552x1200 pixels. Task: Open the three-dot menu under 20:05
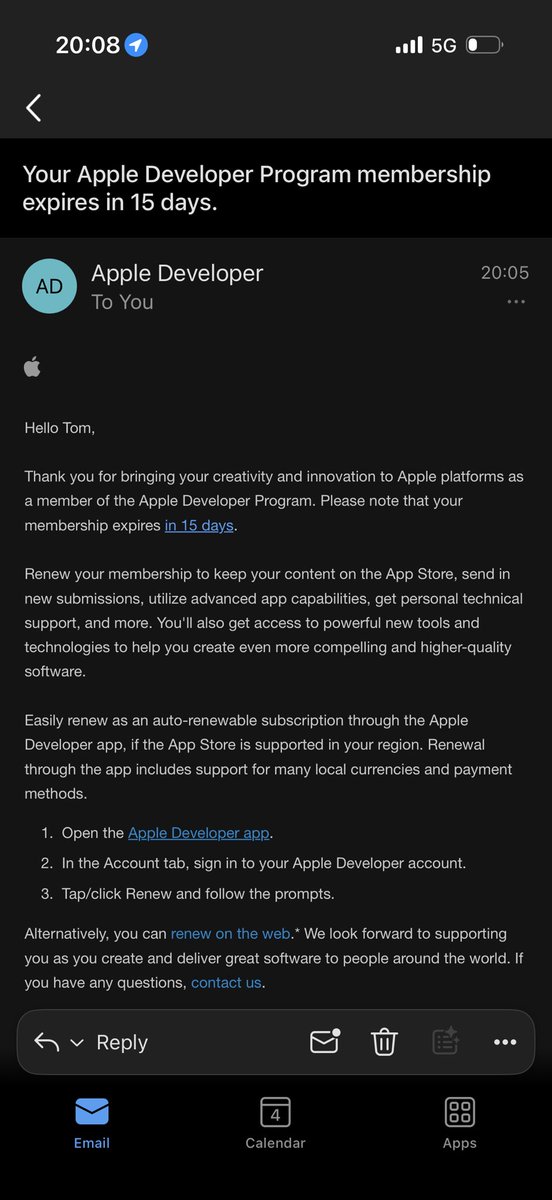(x=516, y=302)
